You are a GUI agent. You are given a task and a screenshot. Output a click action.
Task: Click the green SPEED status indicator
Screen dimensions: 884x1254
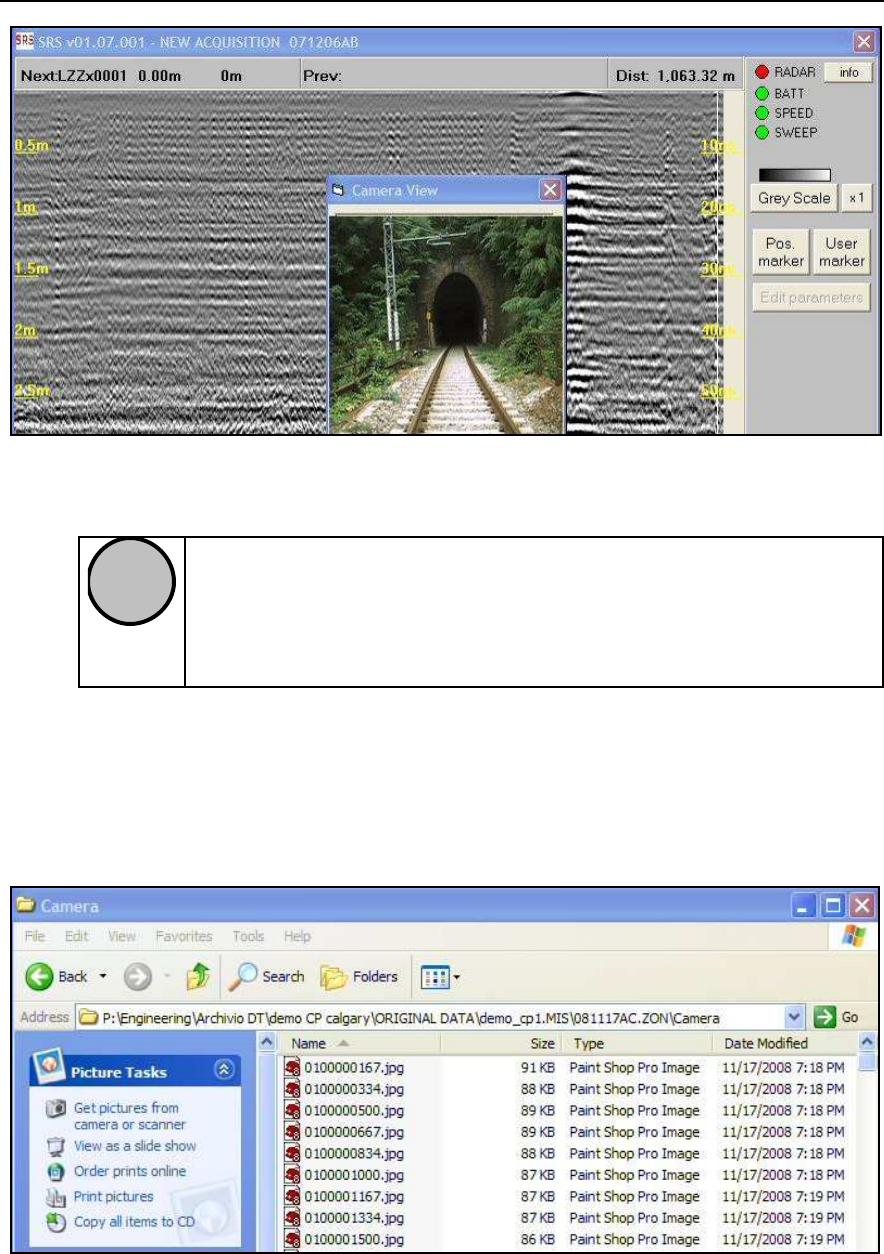tap(761, 113)
